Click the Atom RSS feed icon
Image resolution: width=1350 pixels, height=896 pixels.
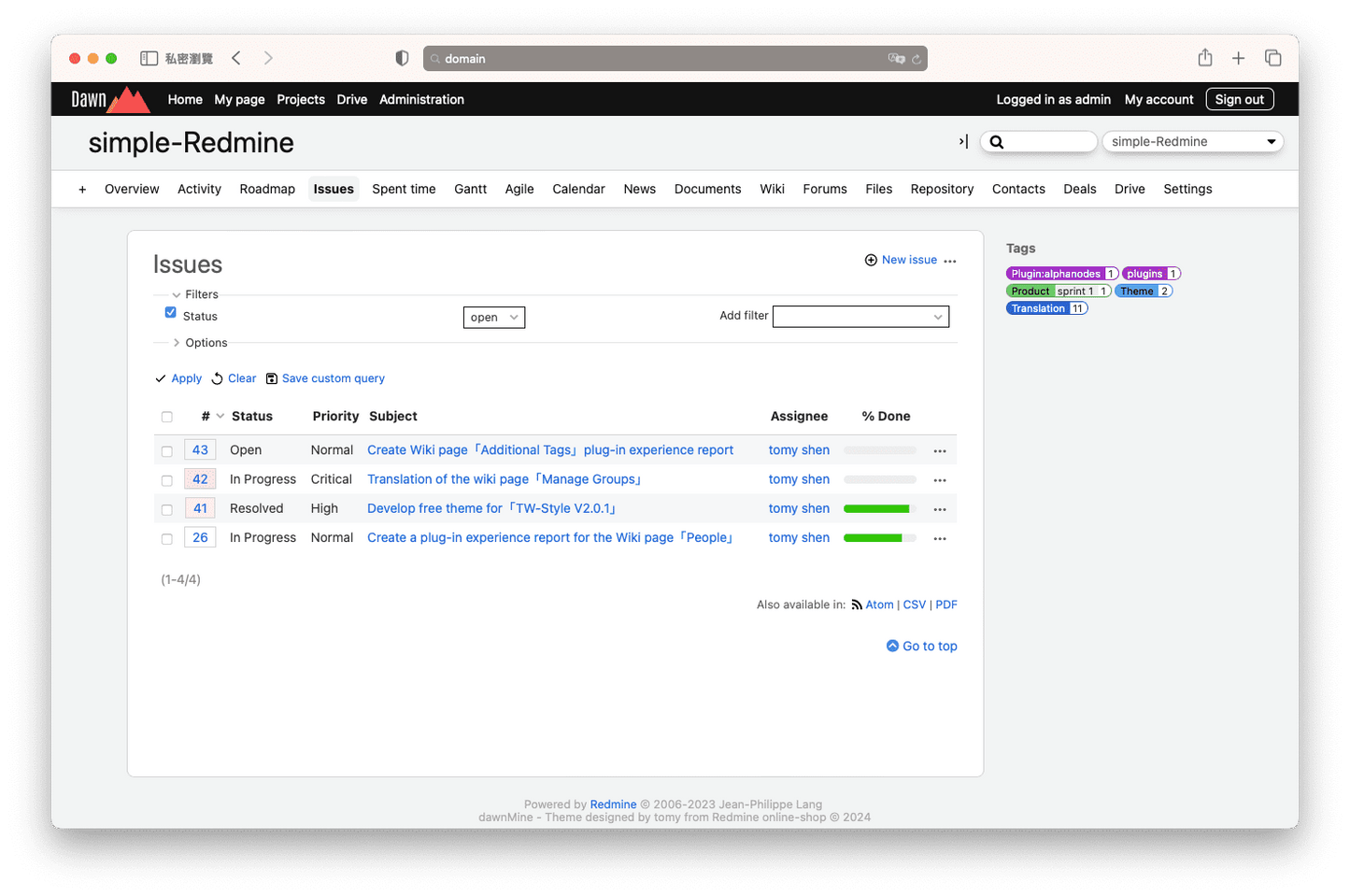tap(856, 604)
